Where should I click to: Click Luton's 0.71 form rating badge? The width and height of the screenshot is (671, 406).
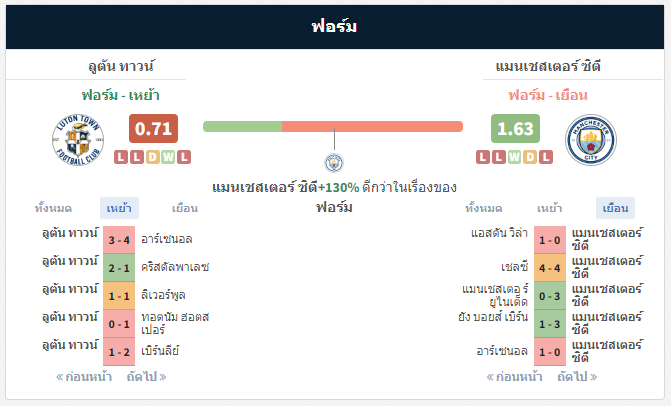click(153, 128)
